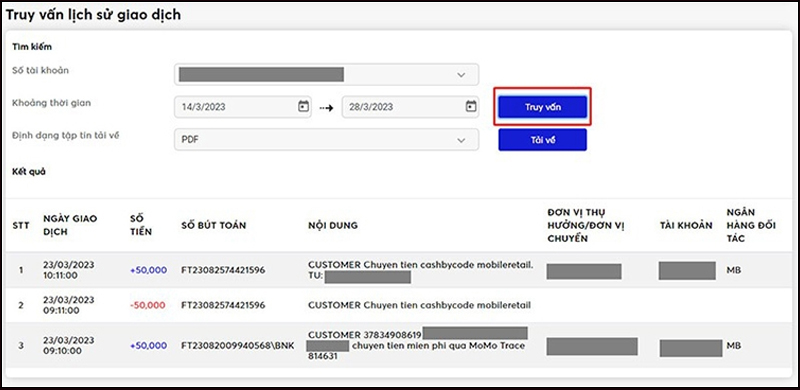
Task: Click the SỐ TIỀN column header
Action: (141, 225)
